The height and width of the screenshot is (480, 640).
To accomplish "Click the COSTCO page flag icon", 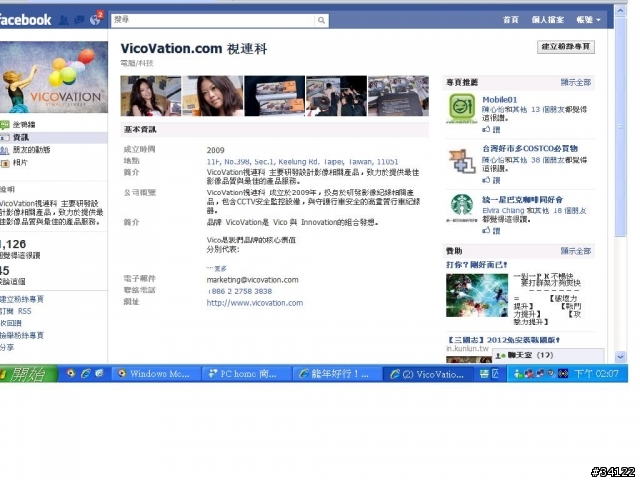I will pos(462,160).
